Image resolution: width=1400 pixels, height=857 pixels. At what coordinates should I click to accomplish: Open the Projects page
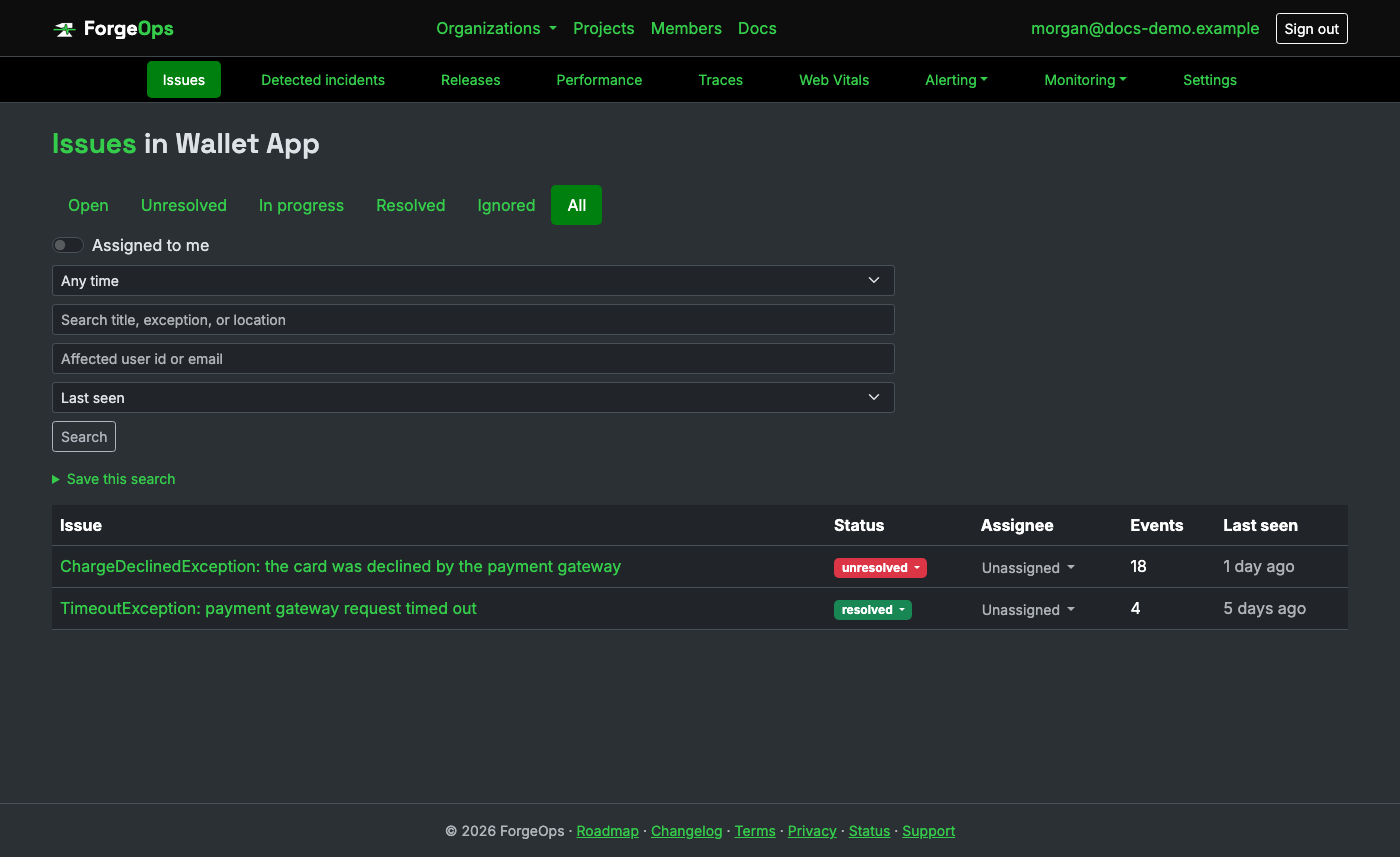[x=604, y=28]
